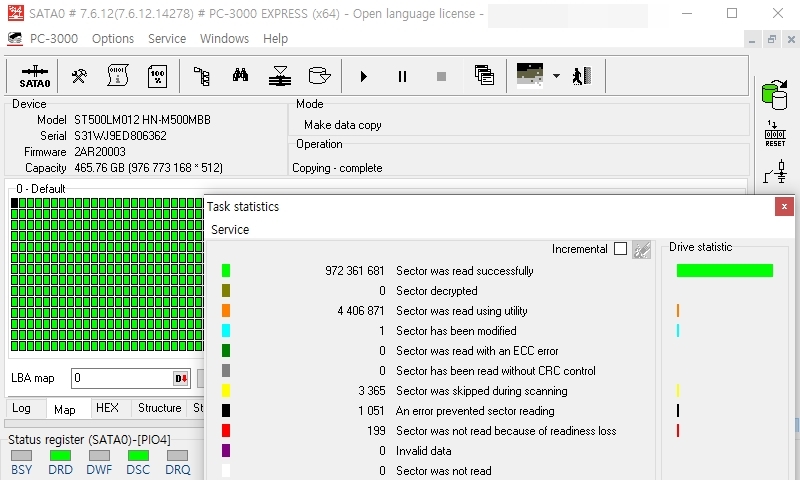Click the SATA0 port toolbar icon
Screen dimensions: 800x480
point(35,77)
